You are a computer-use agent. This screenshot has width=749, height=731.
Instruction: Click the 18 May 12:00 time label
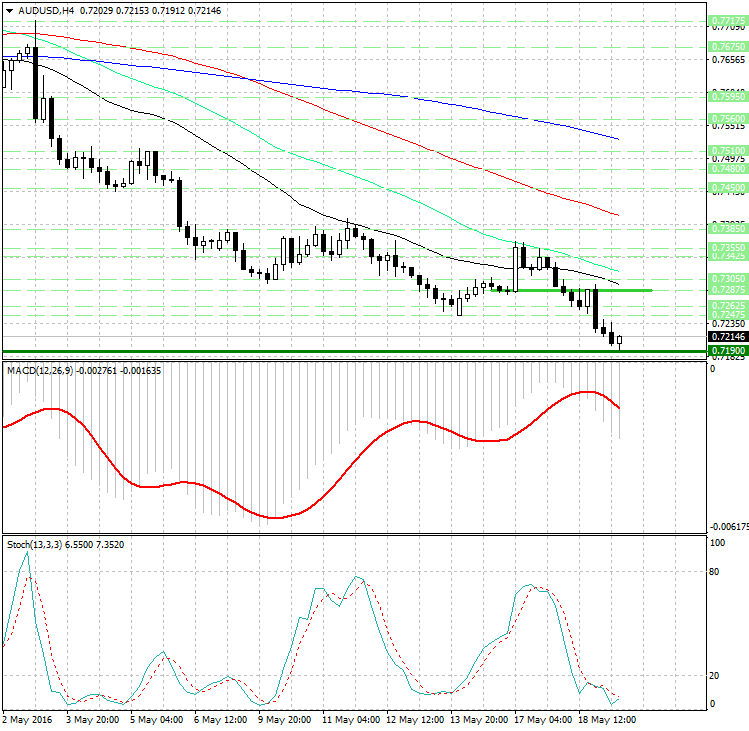[x=607, y=720]
